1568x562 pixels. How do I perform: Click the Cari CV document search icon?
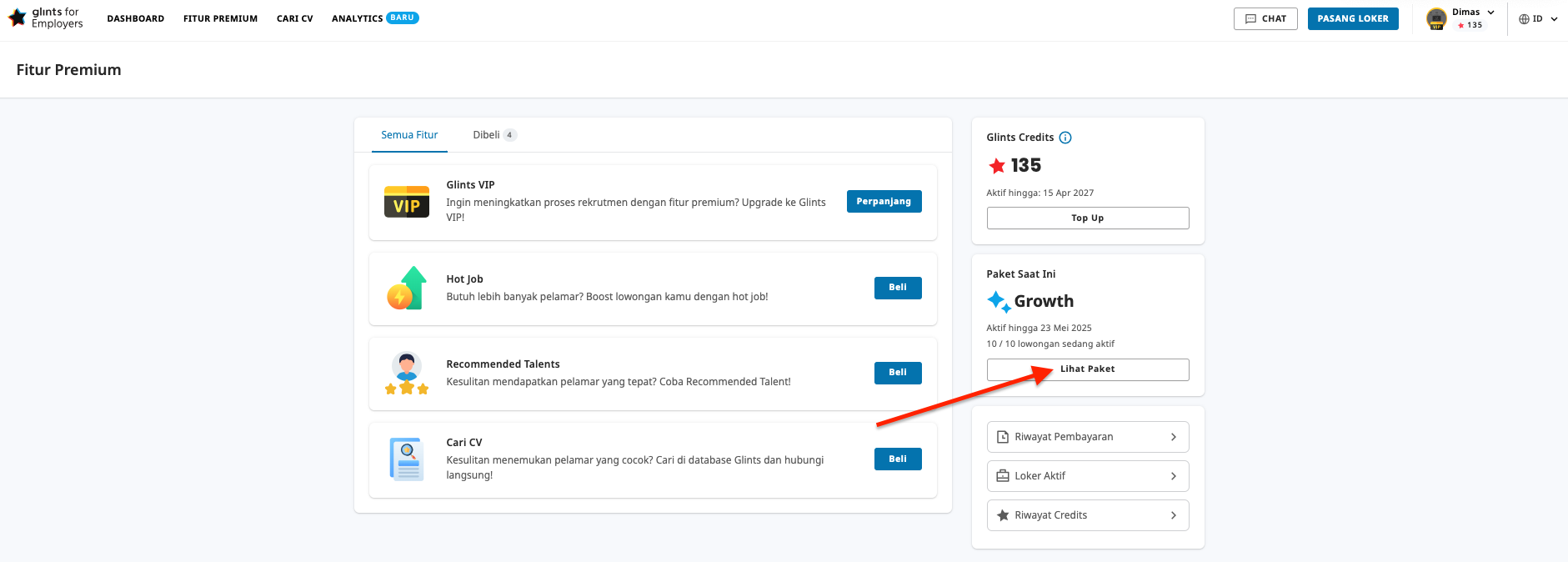point(407,459)
